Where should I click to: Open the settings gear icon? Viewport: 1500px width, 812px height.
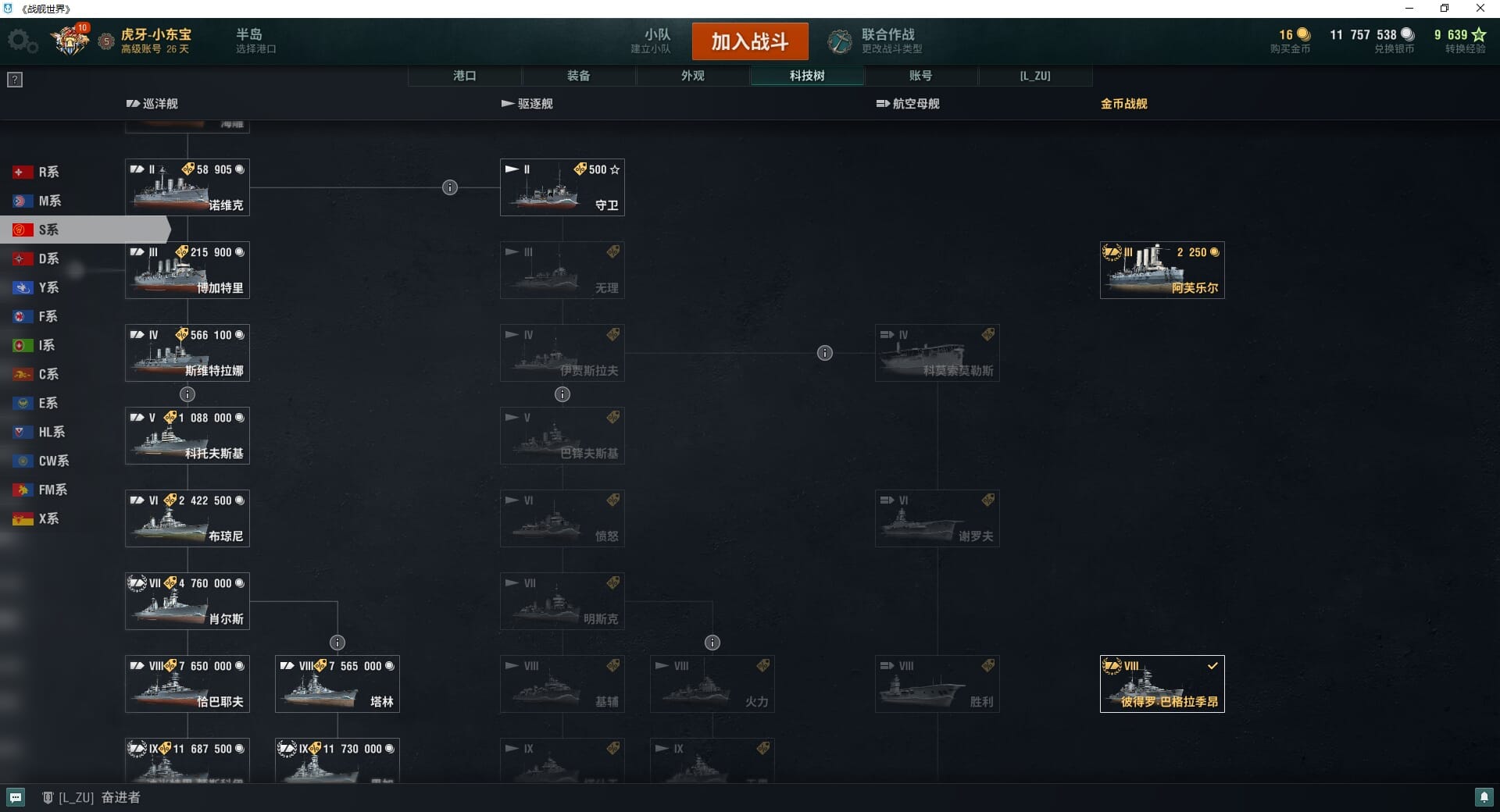(x=22, y=41)
